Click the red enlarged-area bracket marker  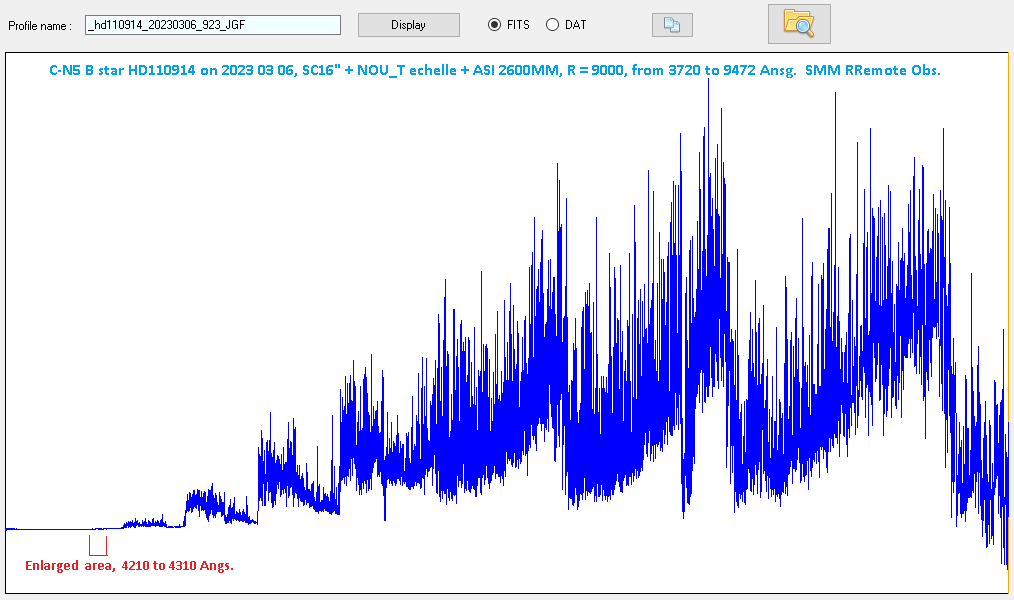click(98, 546)
